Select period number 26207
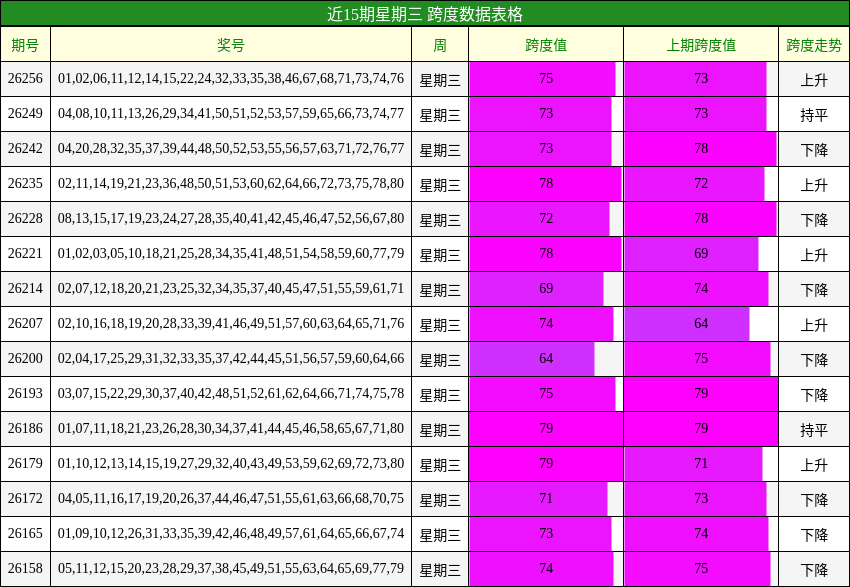 [25, 324]
